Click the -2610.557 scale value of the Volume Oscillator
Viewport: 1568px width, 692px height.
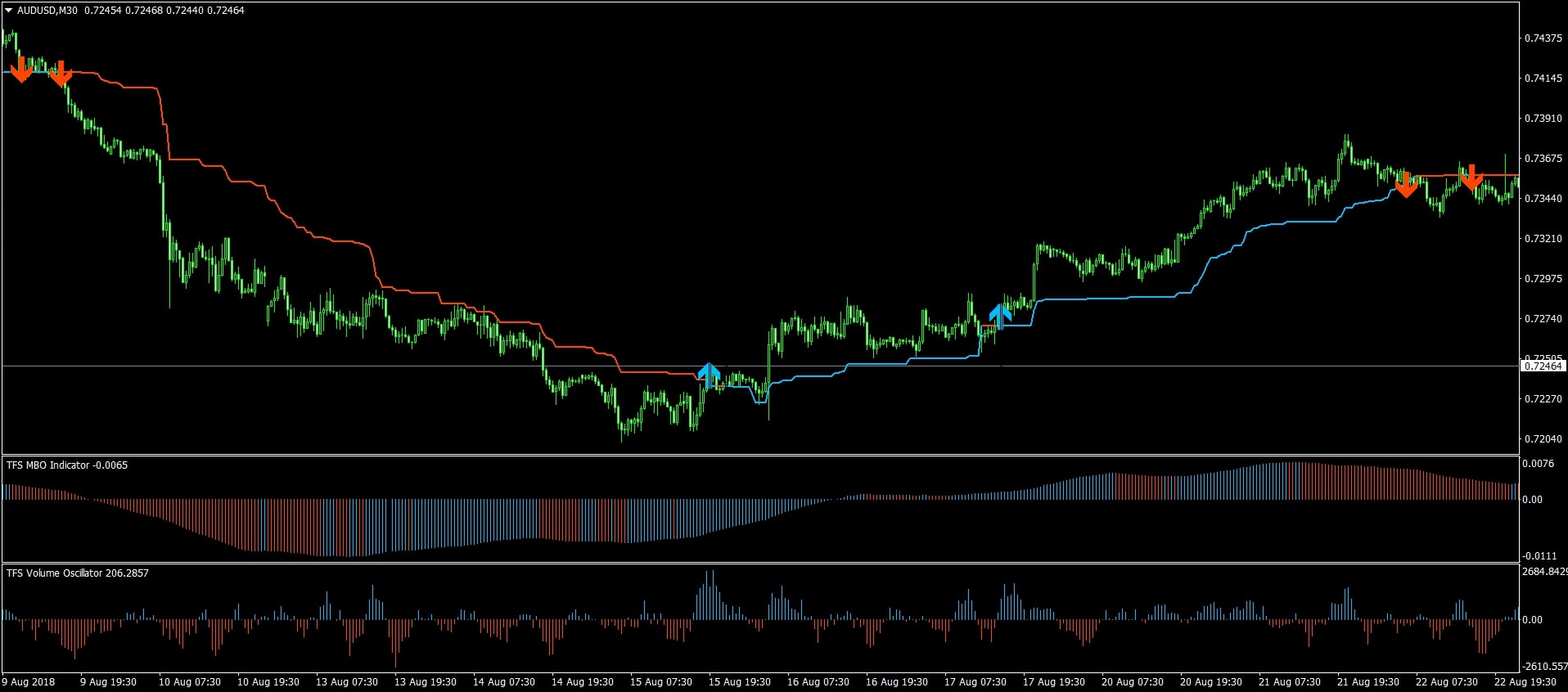(x=1543, y=667)
